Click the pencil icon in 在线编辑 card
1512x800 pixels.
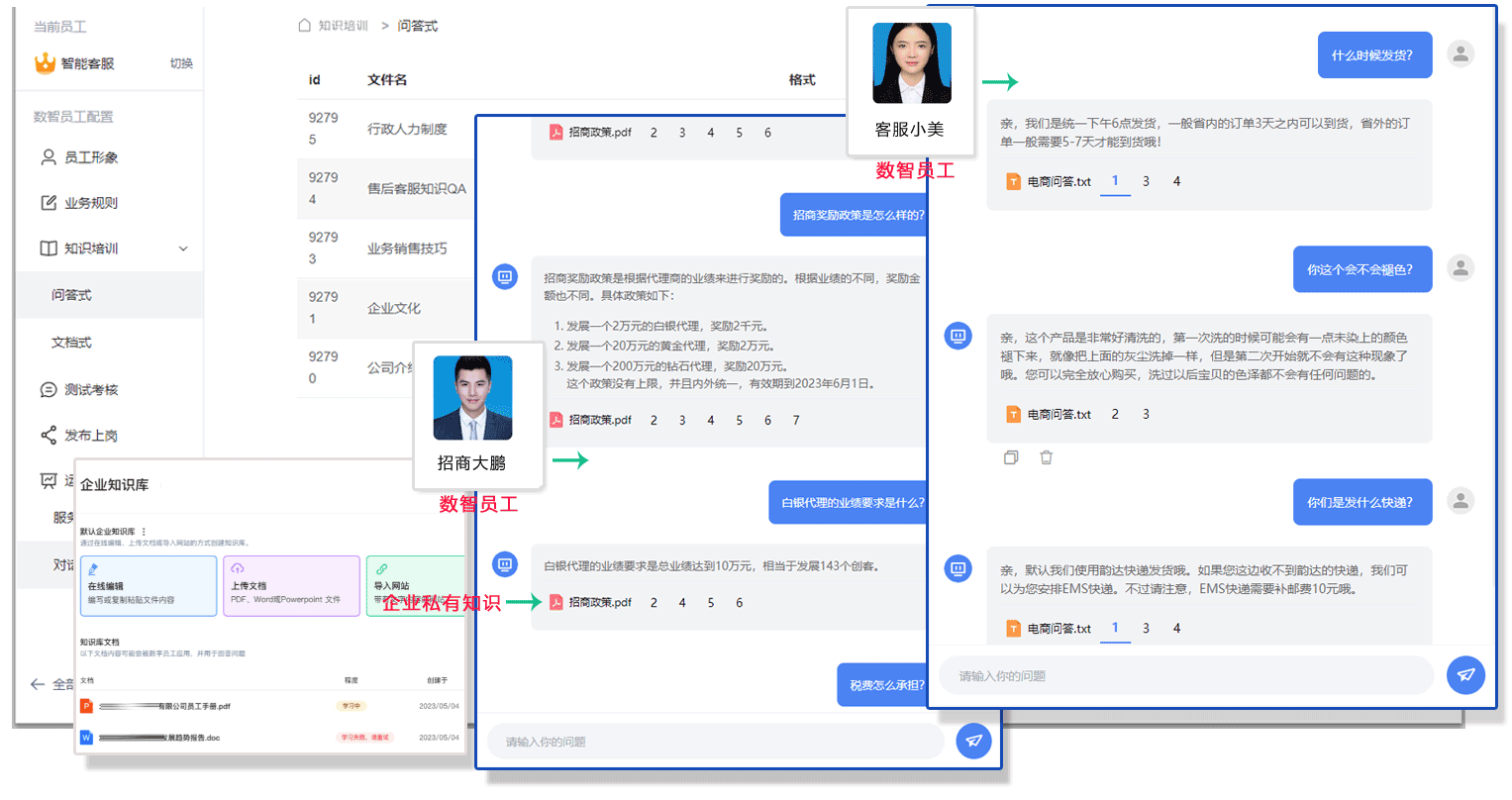tap(93, 569)
